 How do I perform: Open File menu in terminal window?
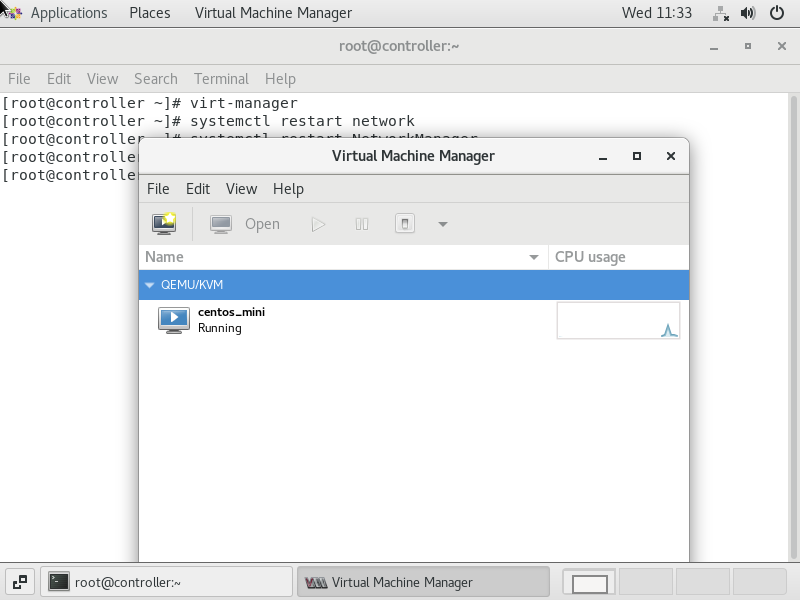coord(19,79)
